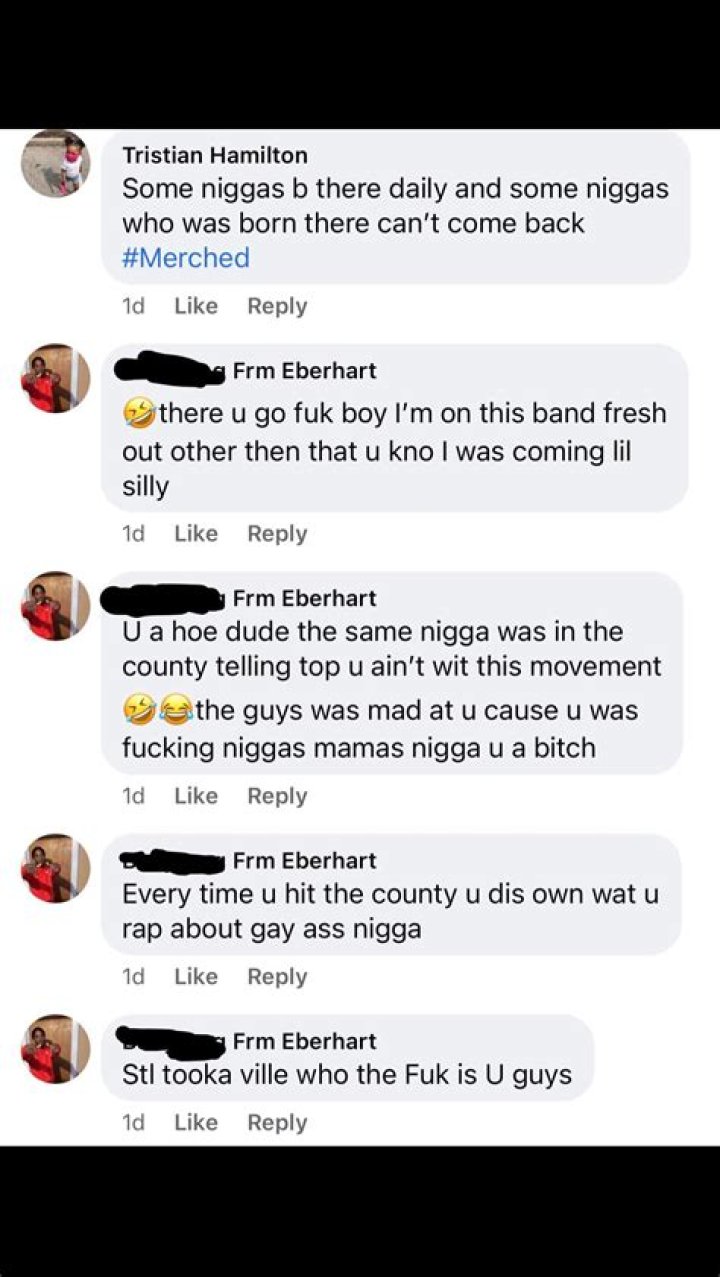Reply to the 'there u go' comment

(277, 534)
